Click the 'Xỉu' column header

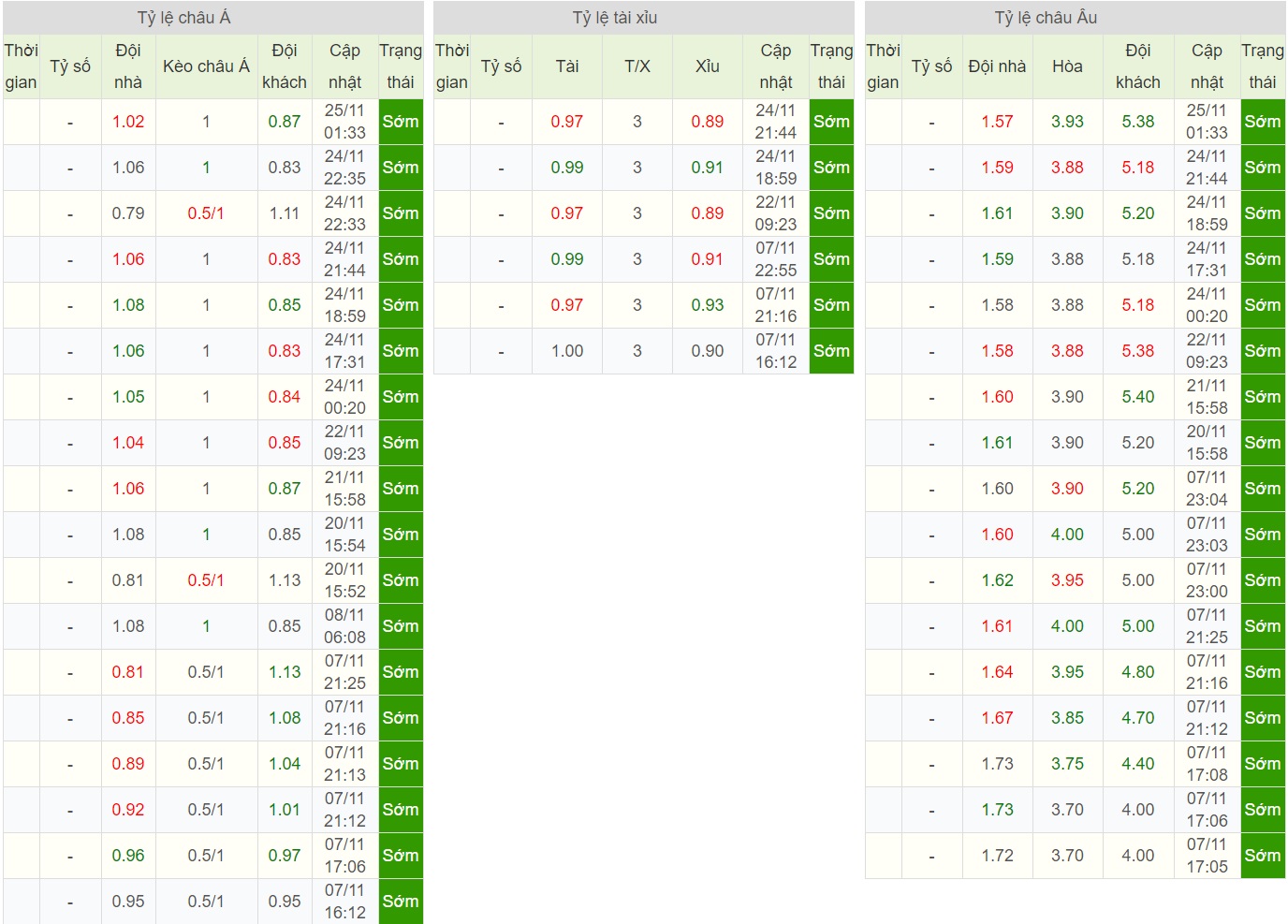(708, 66)
